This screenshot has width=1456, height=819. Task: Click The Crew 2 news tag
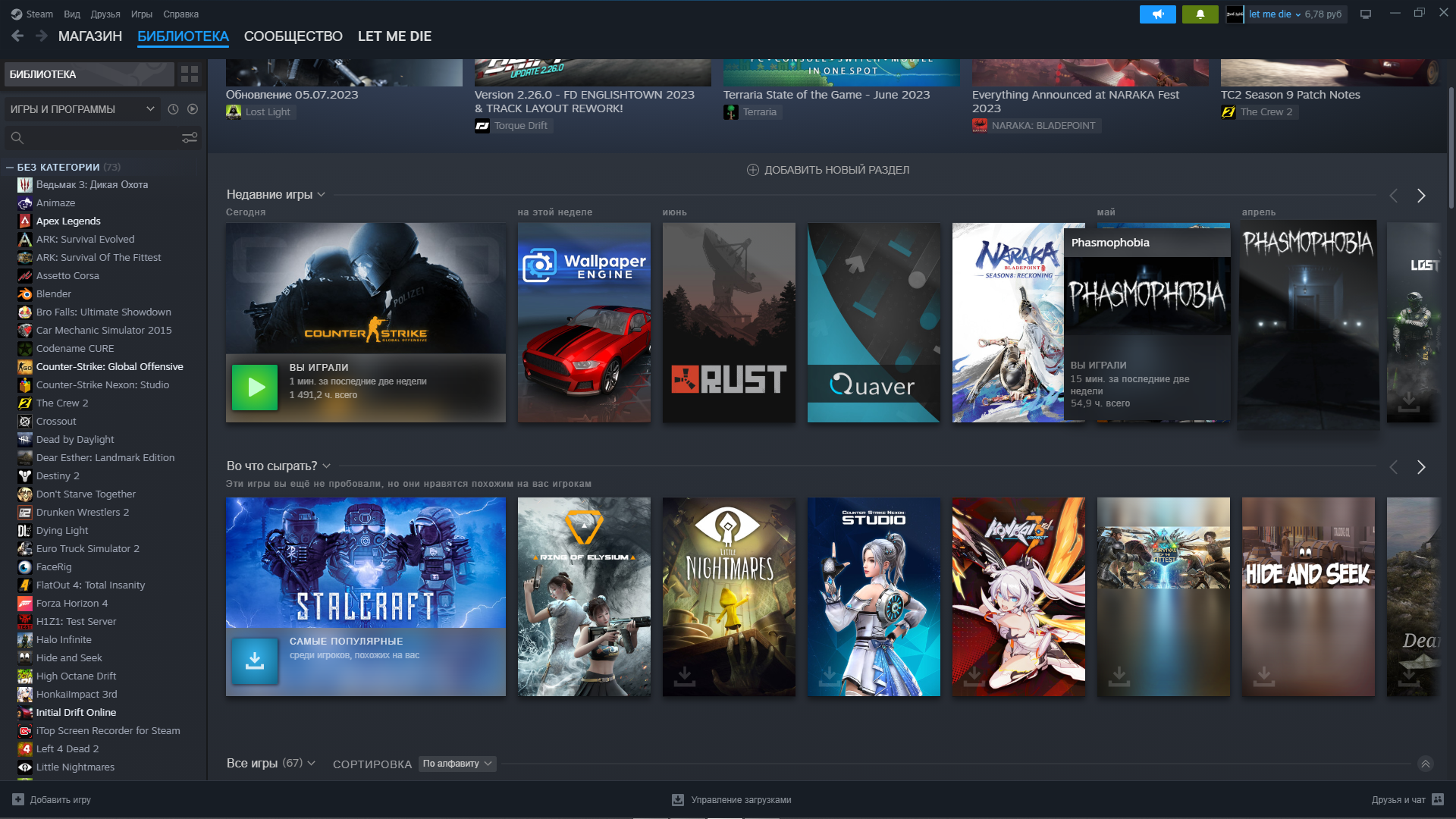point(1259,111)
